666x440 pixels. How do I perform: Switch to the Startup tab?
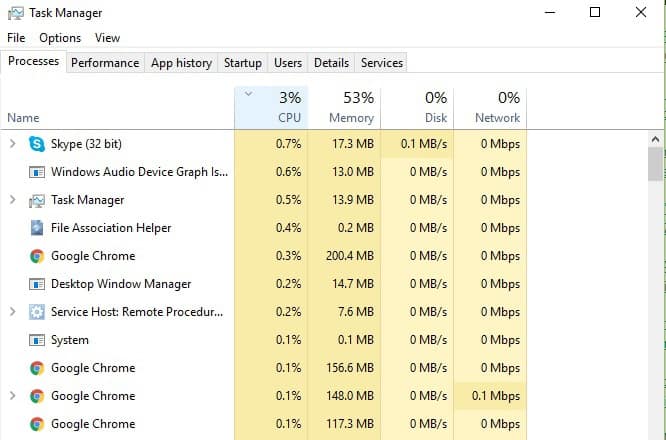pyautogui.click(x=243, y=63)
